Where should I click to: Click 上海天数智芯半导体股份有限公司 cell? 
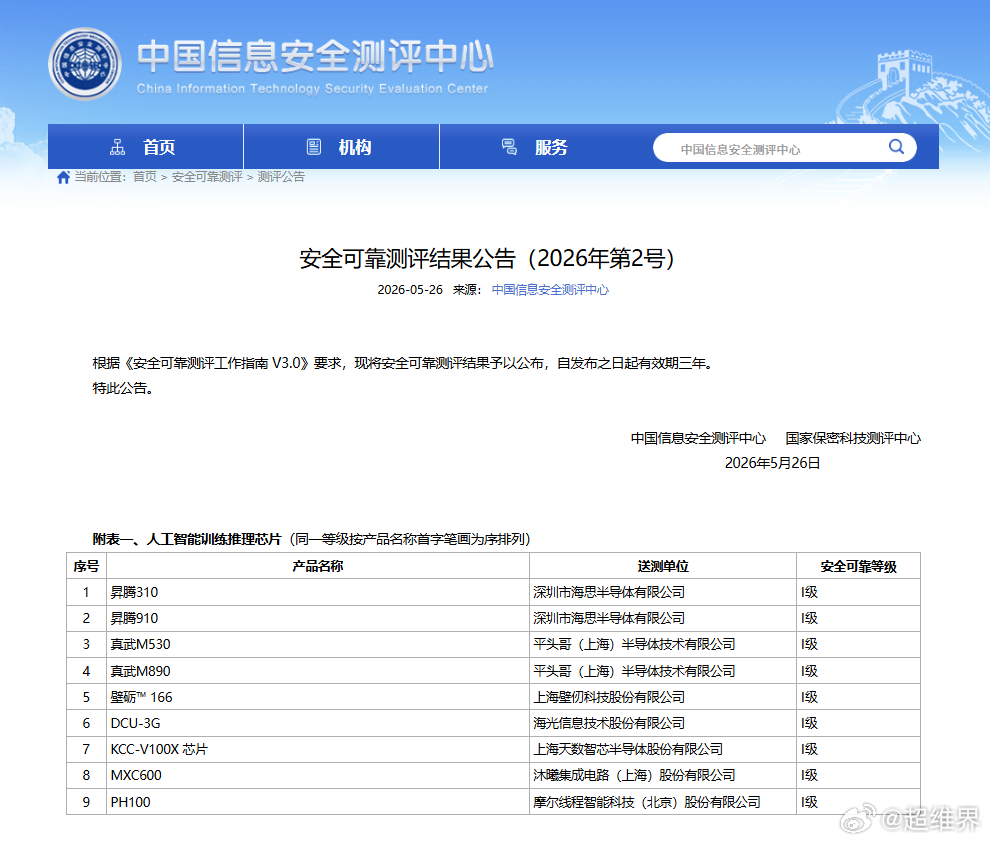point(663,750)
